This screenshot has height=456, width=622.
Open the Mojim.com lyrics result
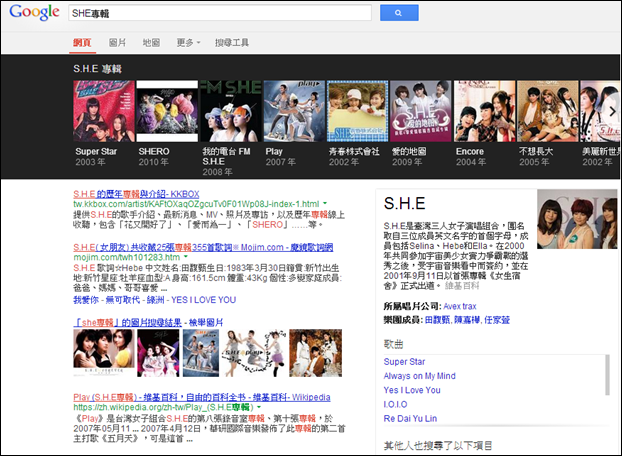203,247
